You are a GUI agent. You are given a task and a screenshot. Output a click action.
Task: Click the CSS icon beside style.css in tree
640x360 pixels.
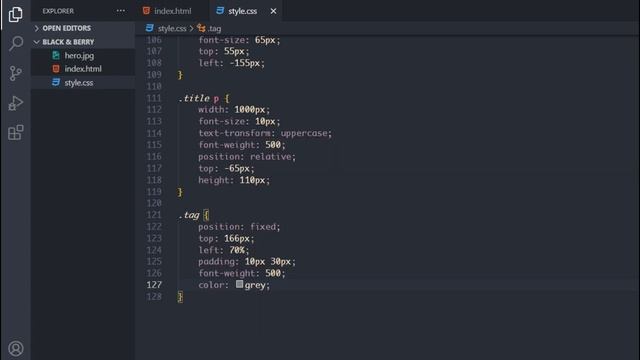point(56,82)
